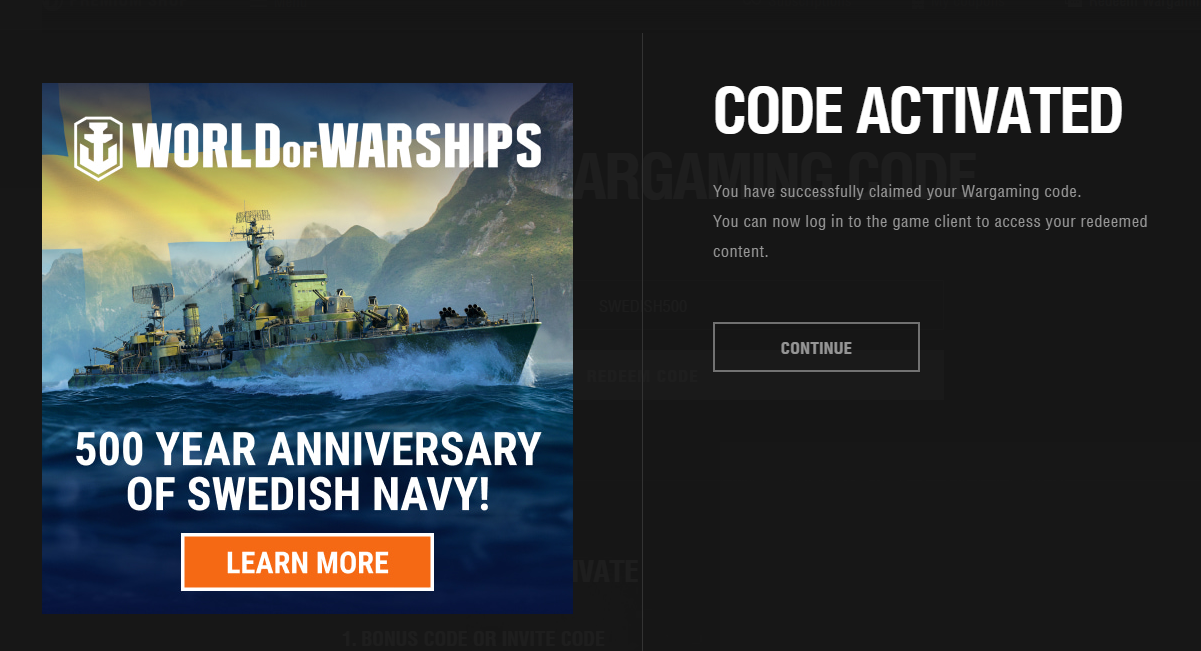Click the WORLD OF WARSHIPS wordmark text

tap(337, 146)
